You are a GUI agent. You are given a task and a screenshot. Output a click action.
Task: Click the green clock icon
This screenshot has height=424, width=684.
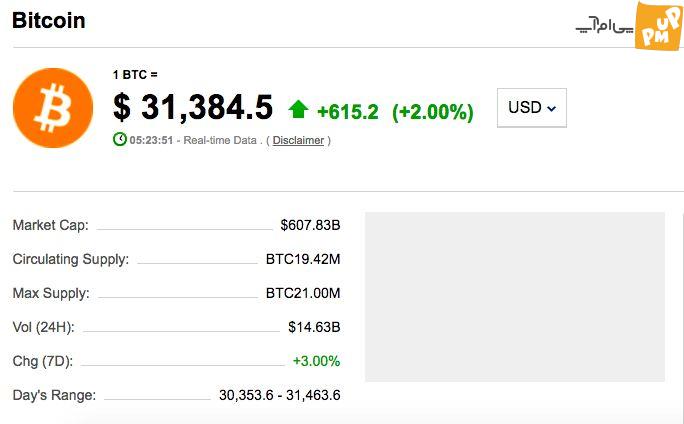click(120, 140)
